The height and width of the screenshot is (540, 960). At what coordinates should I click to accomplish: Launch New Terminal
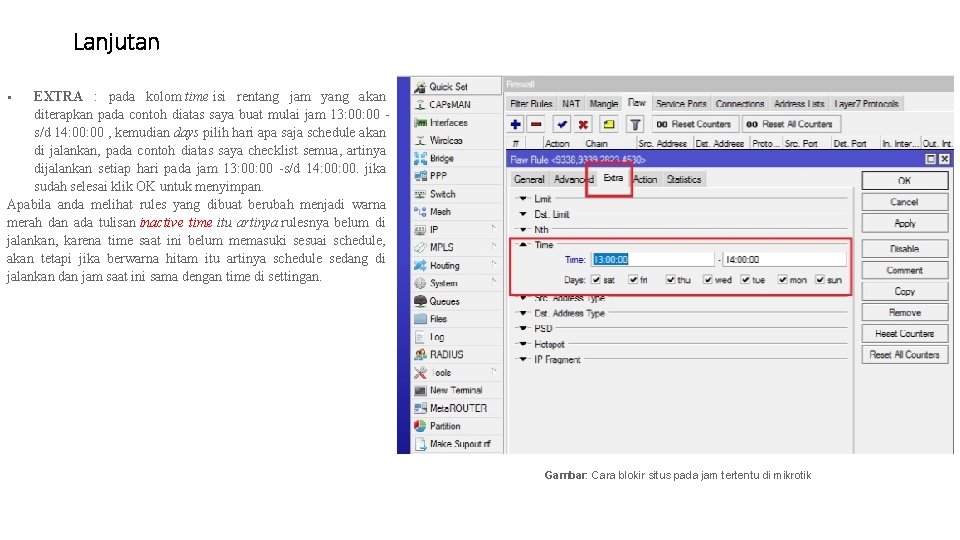456,390
